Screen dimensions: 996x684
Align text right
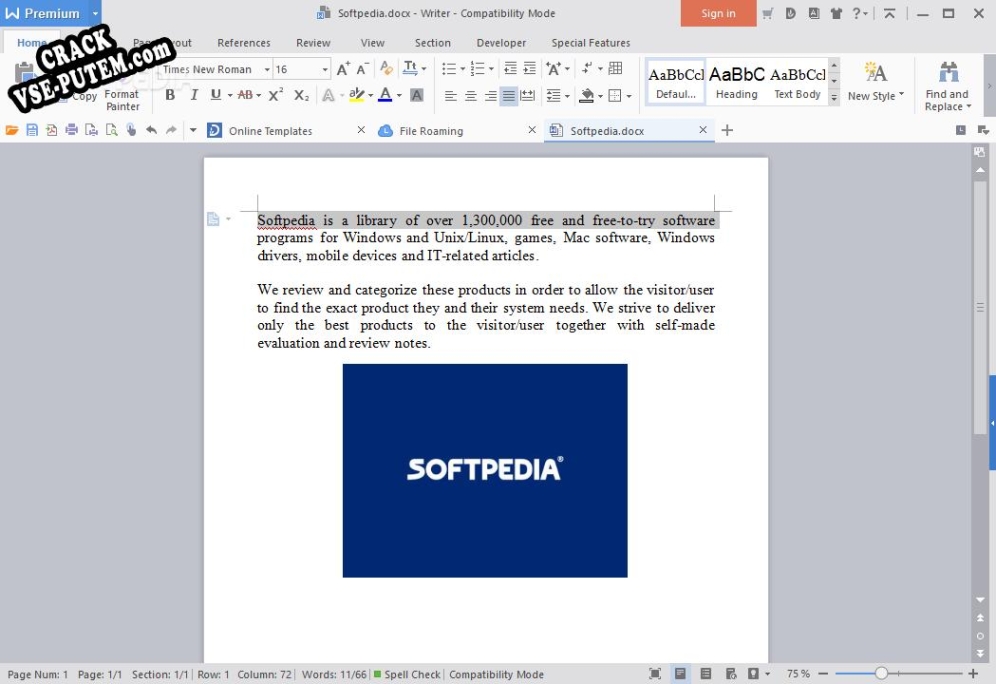point(490,96)
